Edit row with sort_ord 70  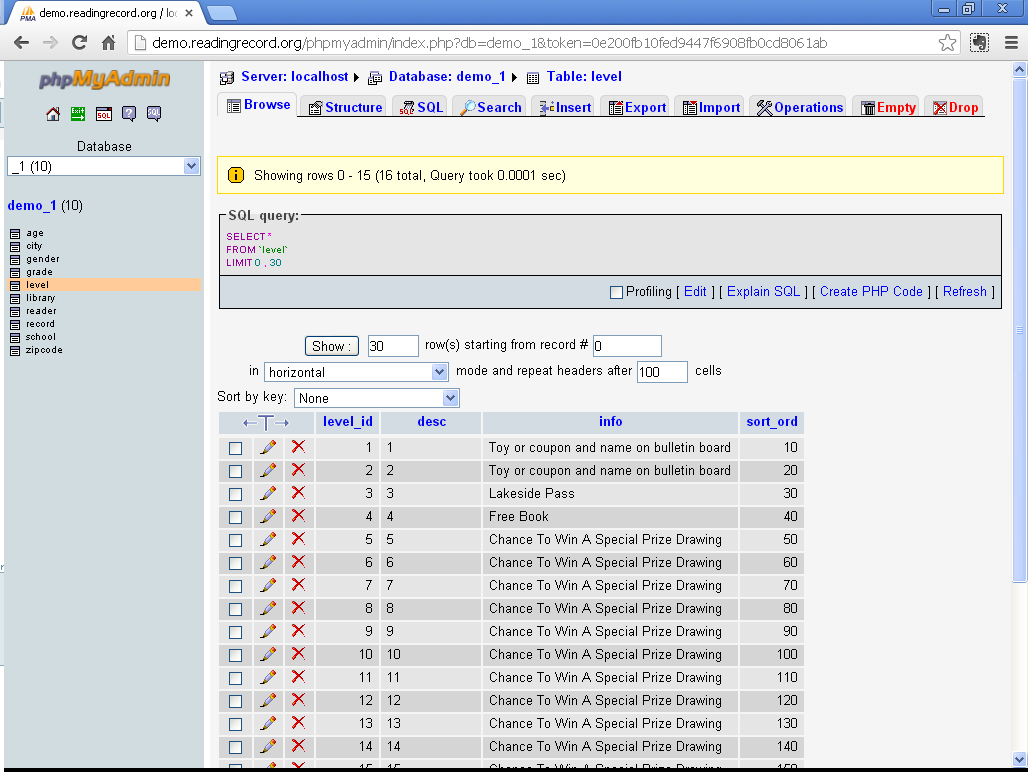coord(268,585)
